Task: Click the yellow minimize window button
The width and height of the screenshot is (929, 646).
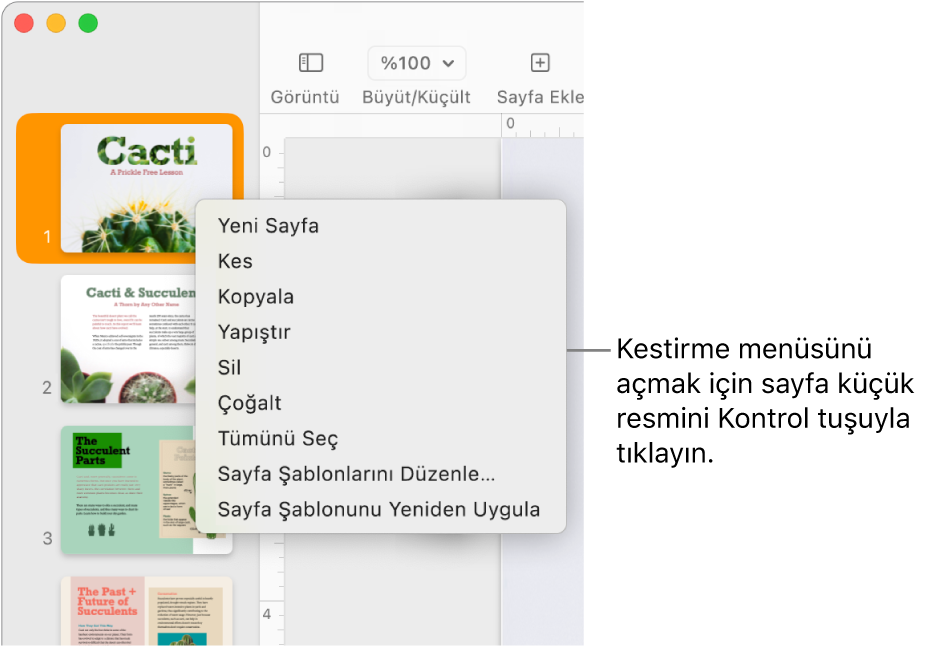Action: coord(56,23)
